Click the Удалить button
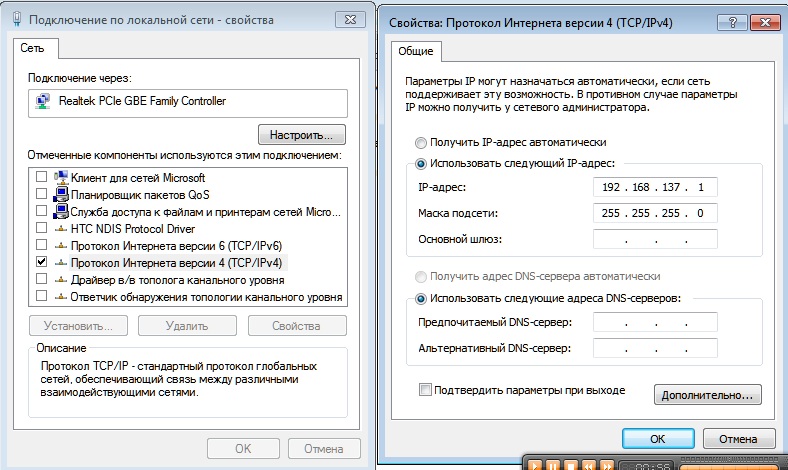This screenshot has height=470, width=788. point(187,326)
